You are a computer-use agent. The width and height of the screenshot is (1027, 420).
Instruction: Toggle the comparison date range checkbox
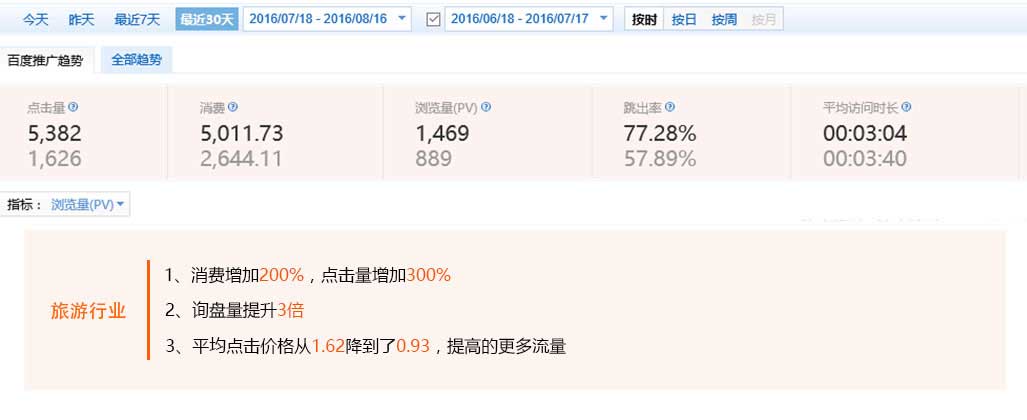[433, 19]
